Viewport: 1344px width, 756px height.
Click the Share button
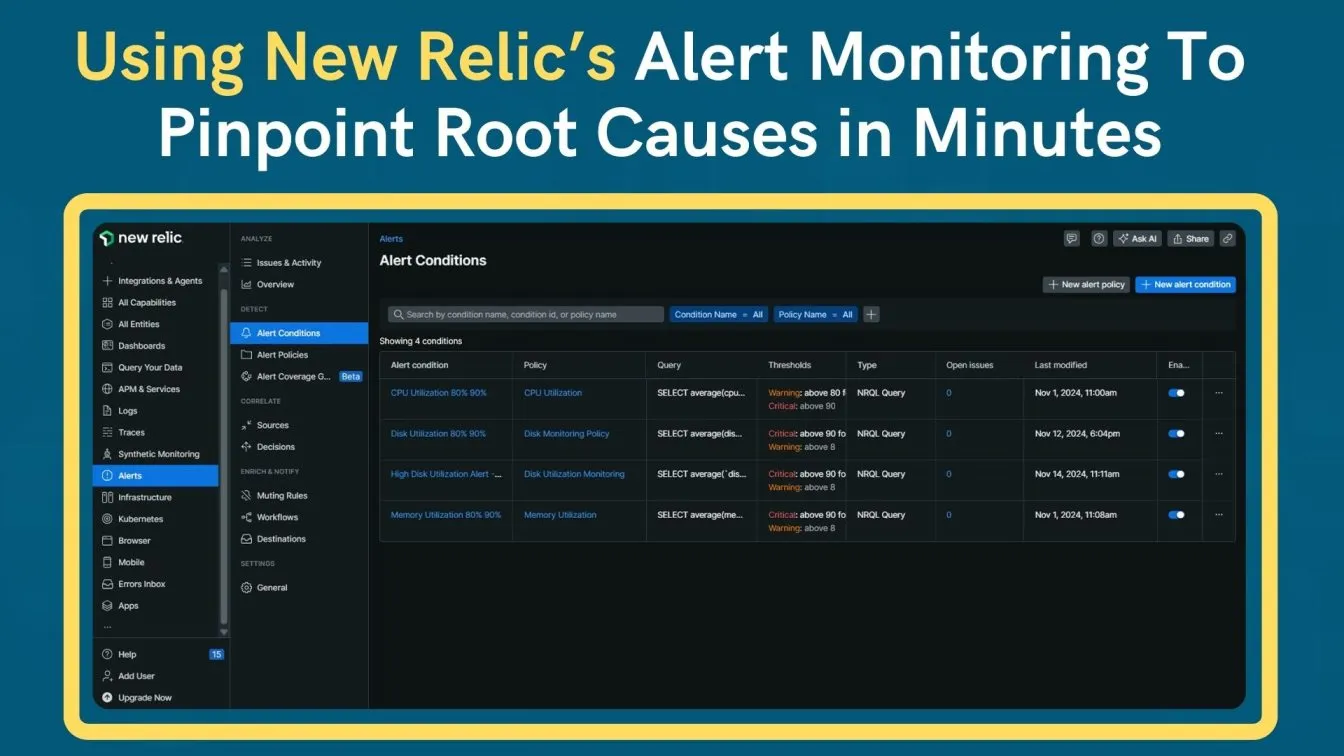[x=1191, y=239]
